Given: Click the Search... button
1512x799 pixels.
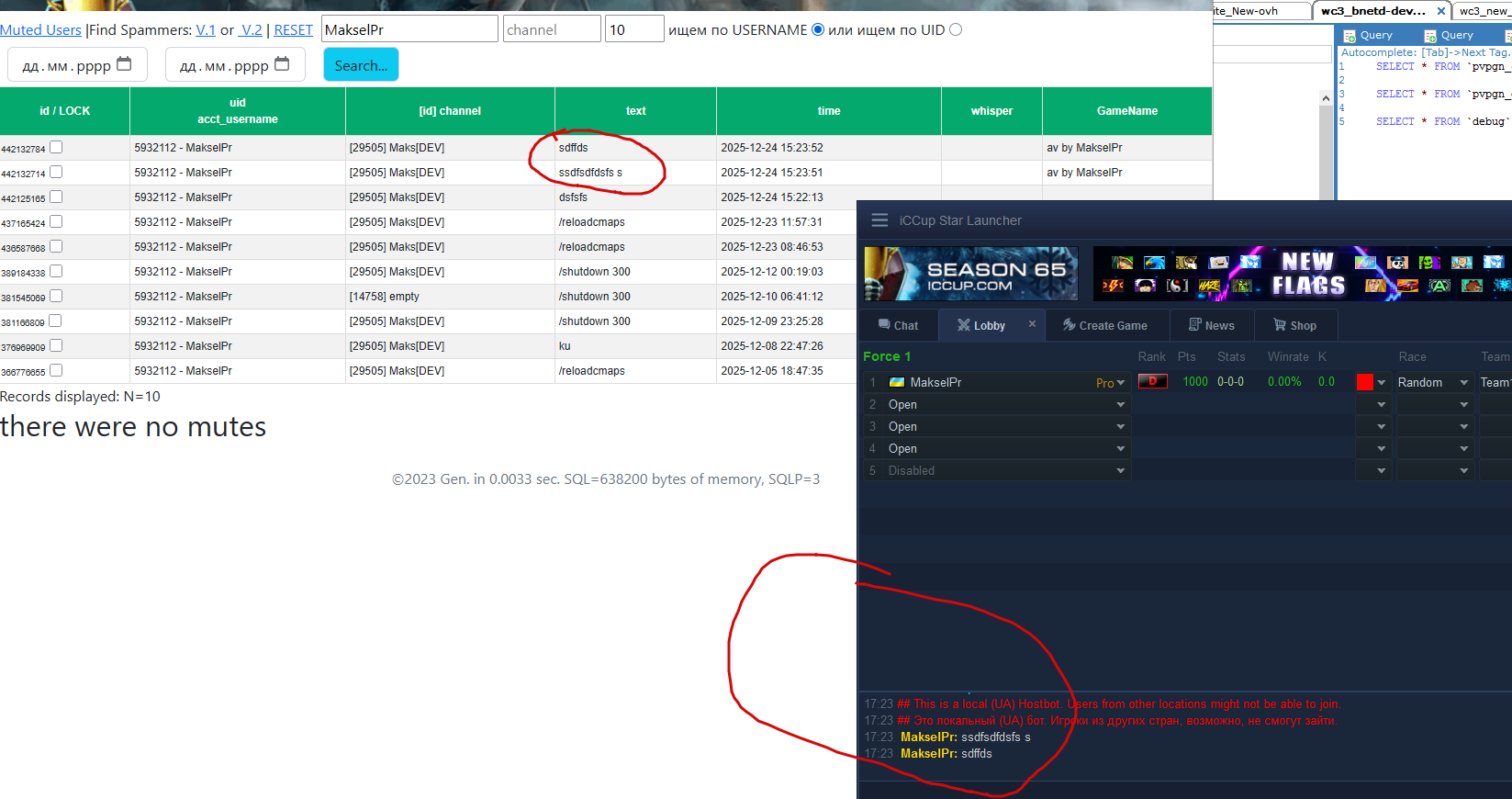Looking at the screenshot, I should tap(361, 64).
